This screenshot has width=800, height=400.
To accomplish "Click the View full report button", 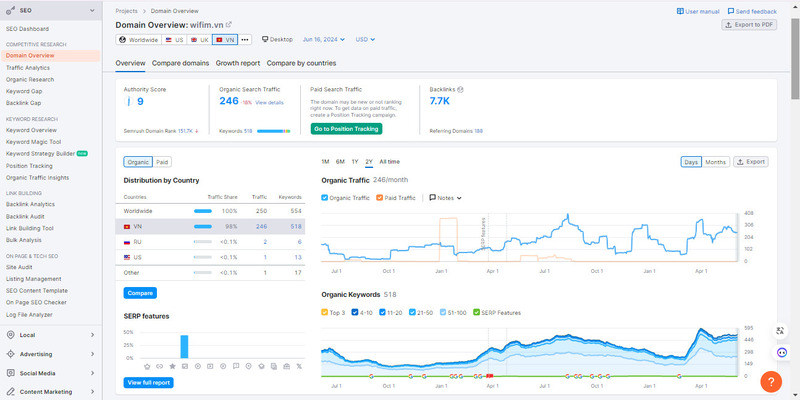I will tap(146, 383).
